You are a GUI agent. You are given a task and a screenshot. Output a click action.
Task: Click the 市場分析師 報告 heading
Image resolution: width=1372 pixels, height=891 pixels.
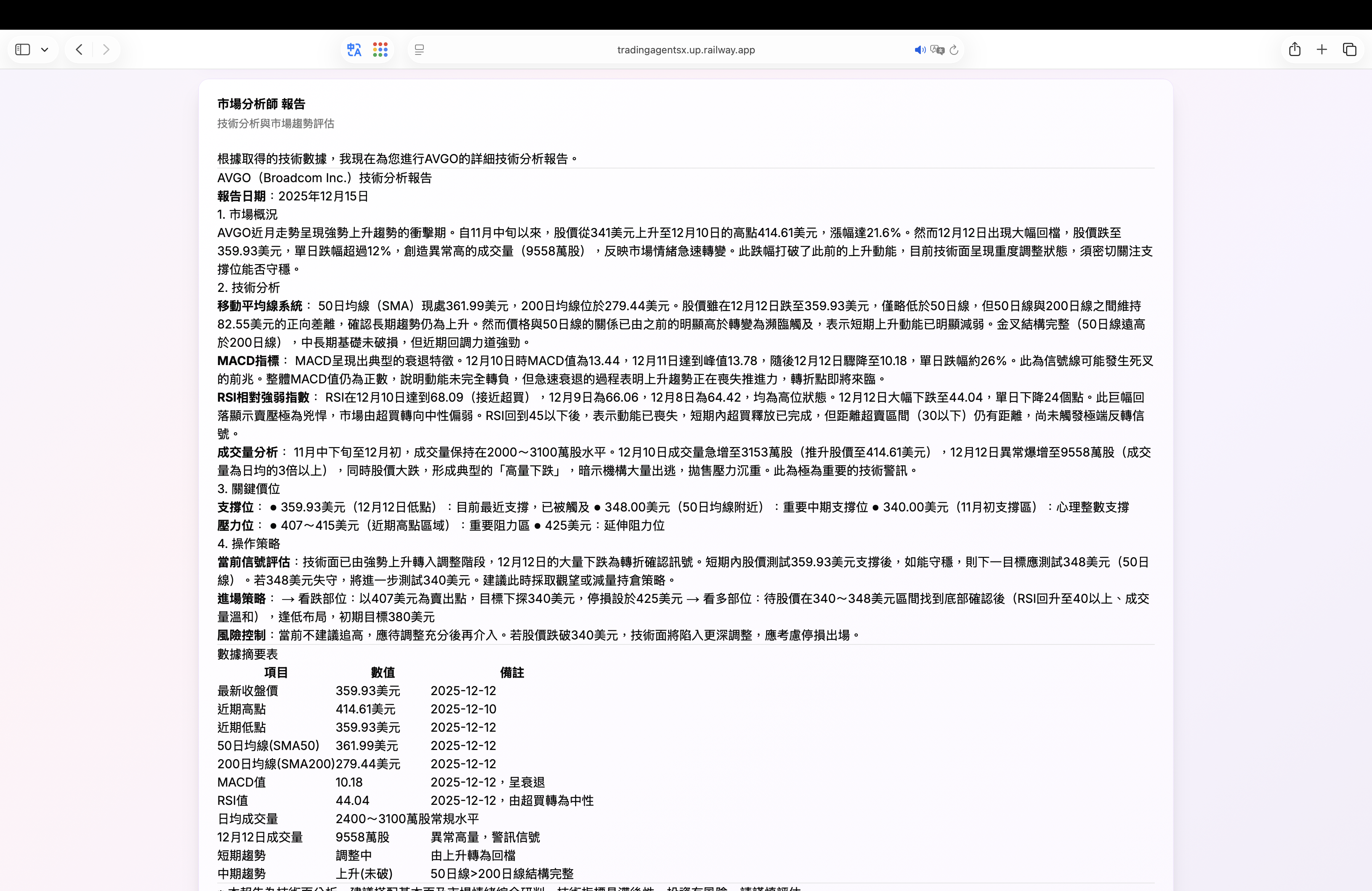coord(261,104)
